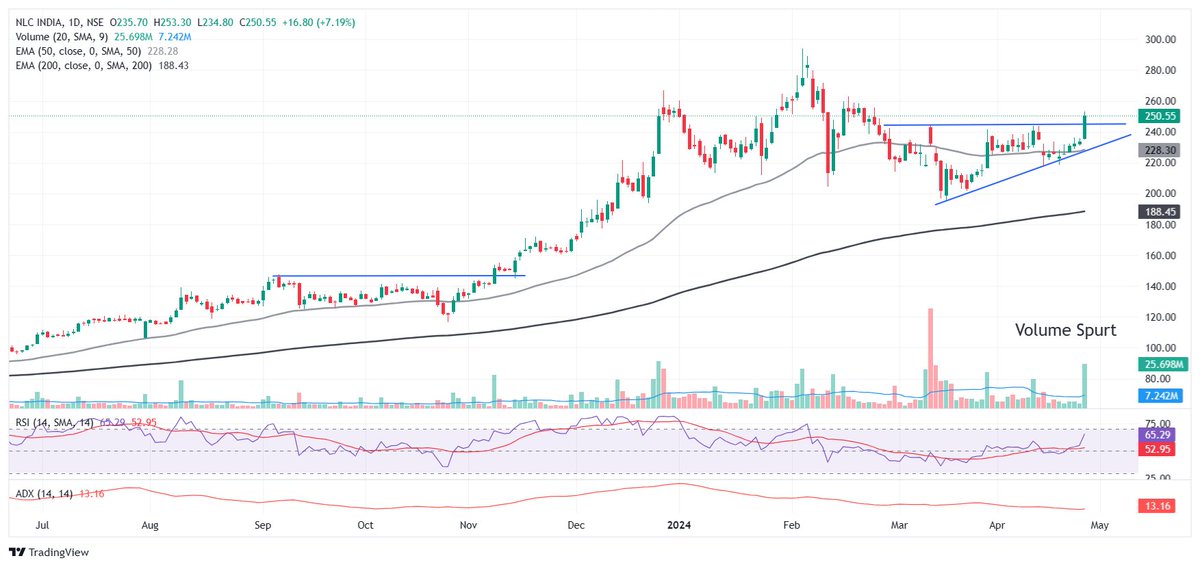Click the 75.00 RSI axis label

pos(1159,424)
